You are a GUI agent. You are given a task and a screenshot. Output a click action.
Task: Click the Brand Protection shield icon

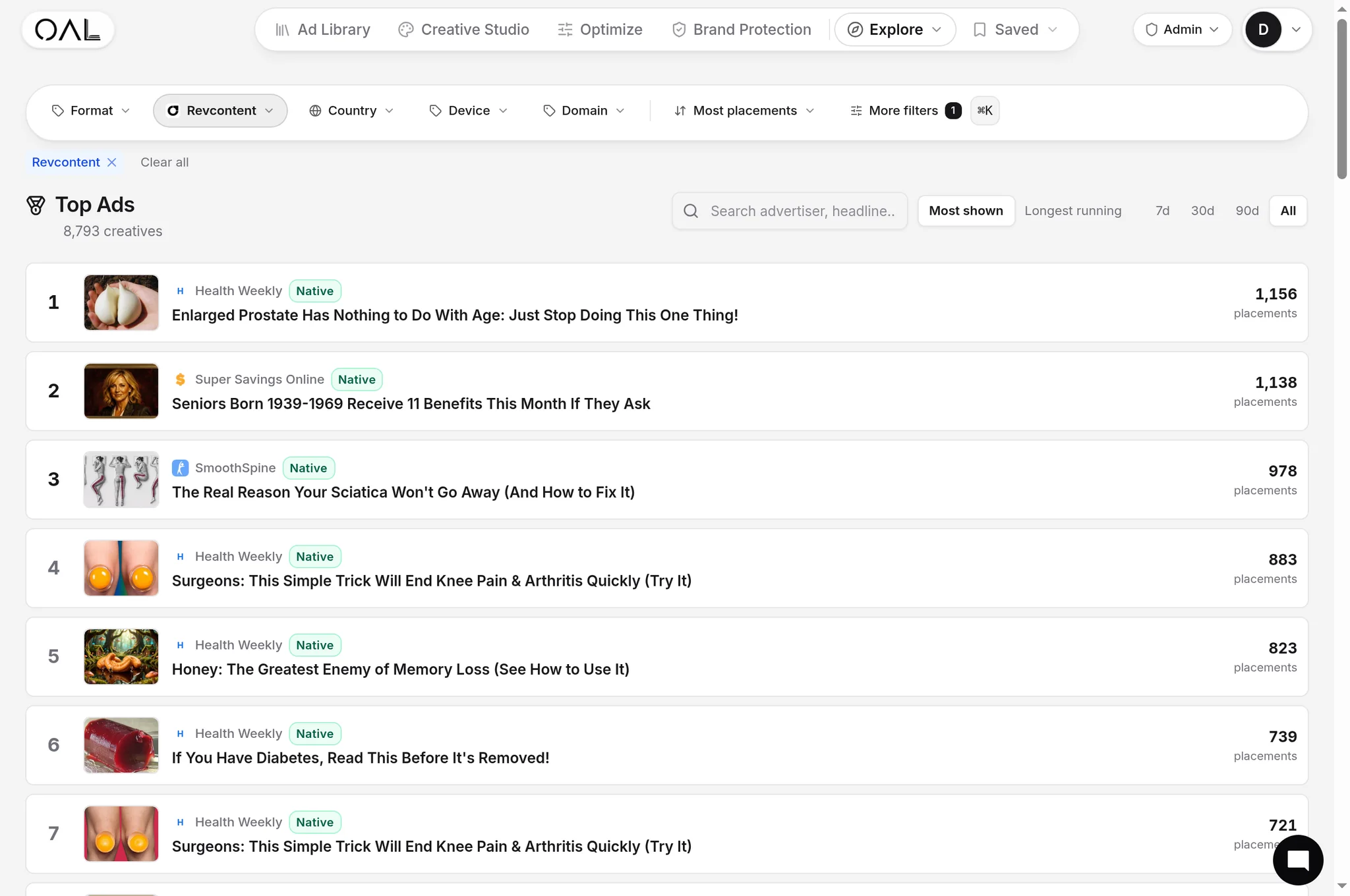(x=679, y=30)
